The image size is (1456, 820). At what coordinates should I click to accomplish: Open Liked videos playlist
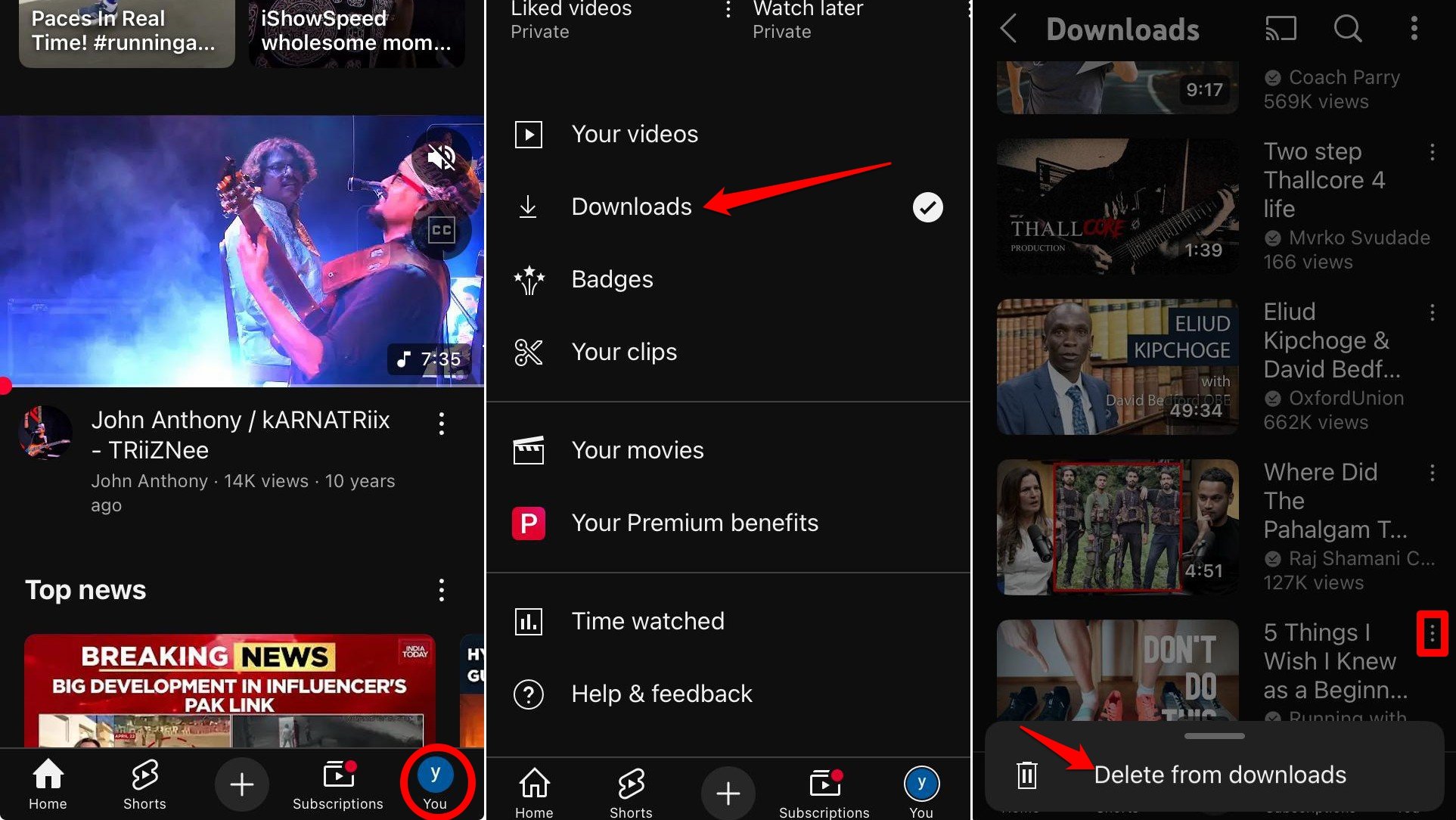571,20
